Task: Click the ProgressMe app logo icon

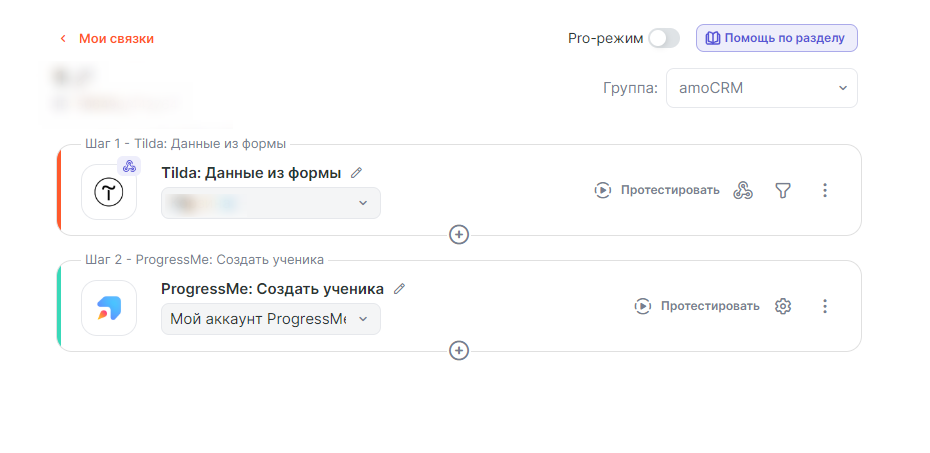Action: (x=108, y=308)
